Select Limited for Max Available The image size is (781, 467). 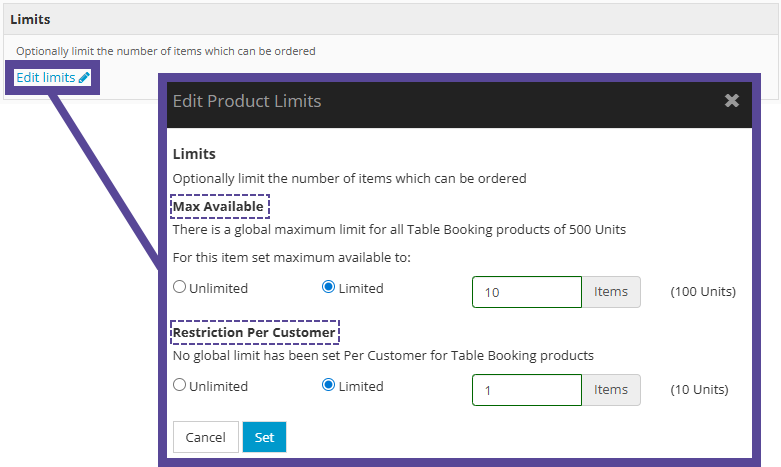(328, 288)
